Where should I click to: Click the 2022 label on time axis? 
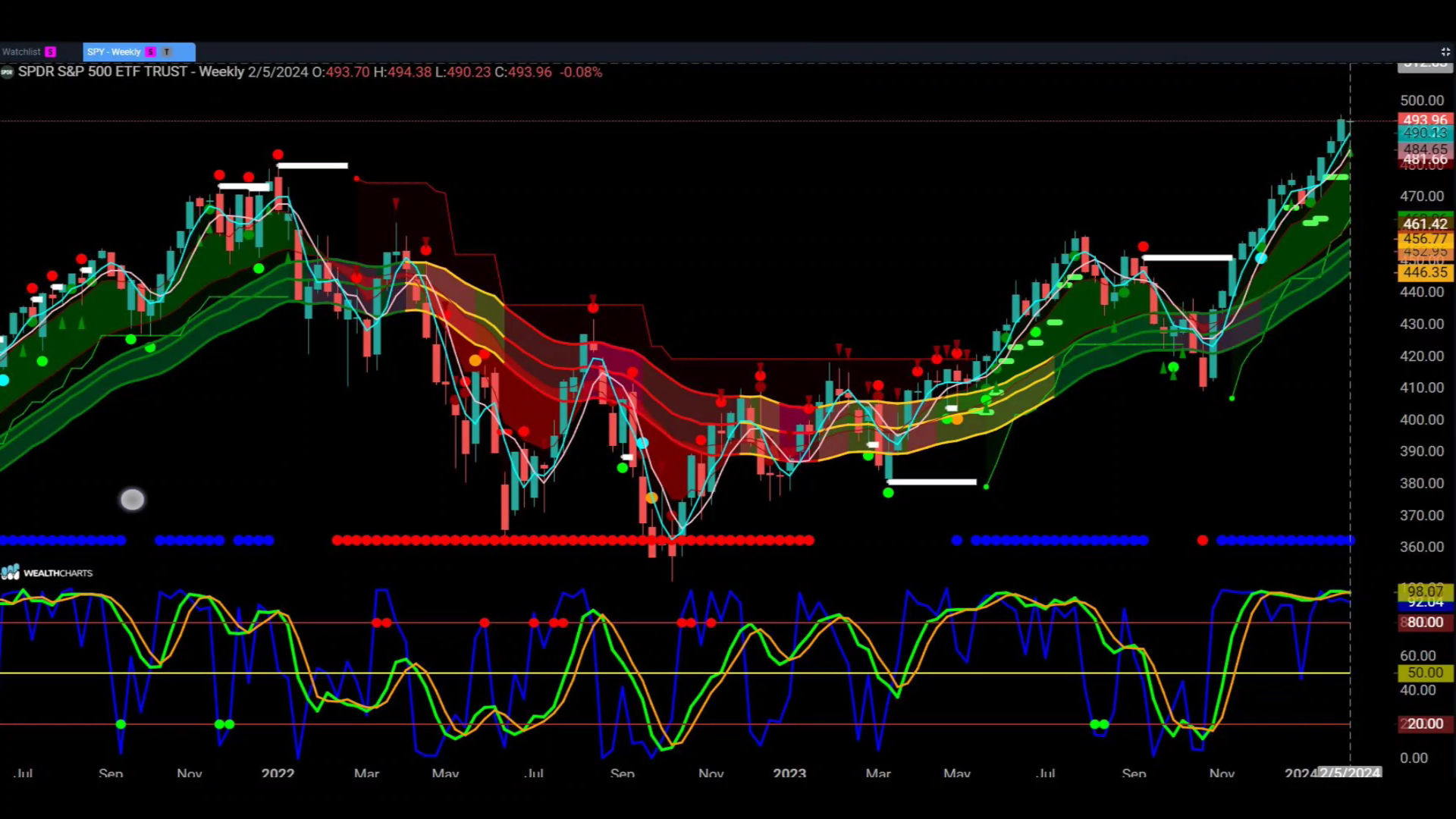tap(278, 773)
